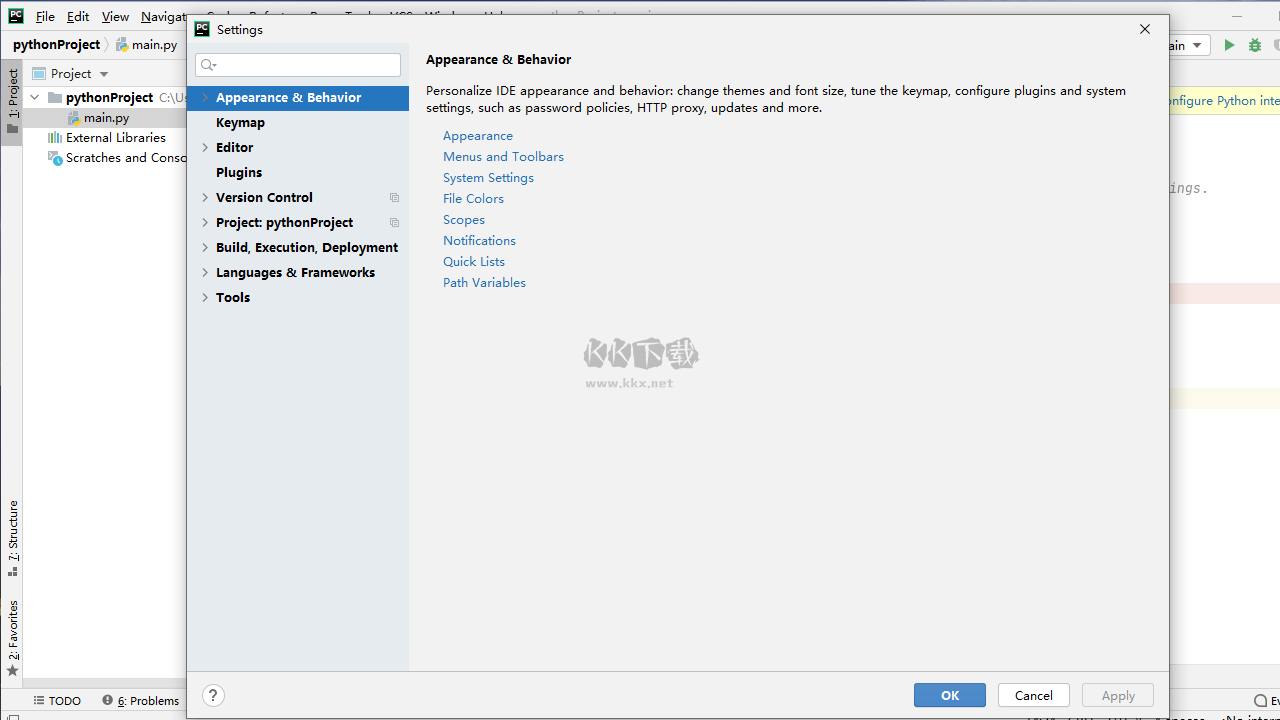The image size is (1280, 720).
Task: Click the project-level icon beside Project: pythonProject
Action: pos(394,223)
